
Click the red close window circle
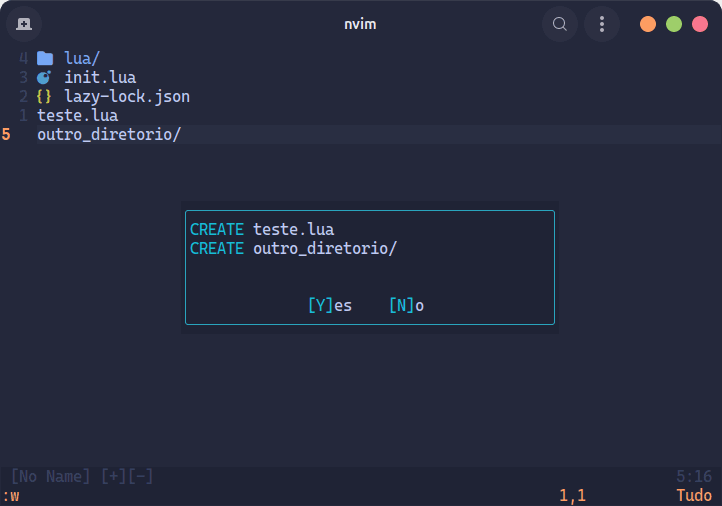pos(700,24)
